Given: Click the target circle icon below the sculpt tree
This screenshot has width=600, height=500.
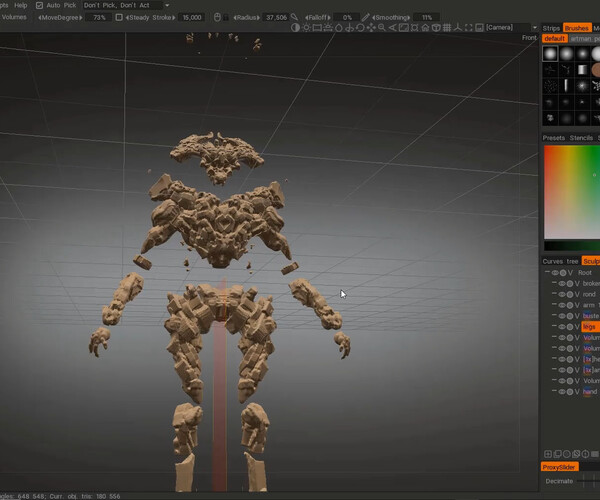Looking at the screenshot, I should [585, 454].
